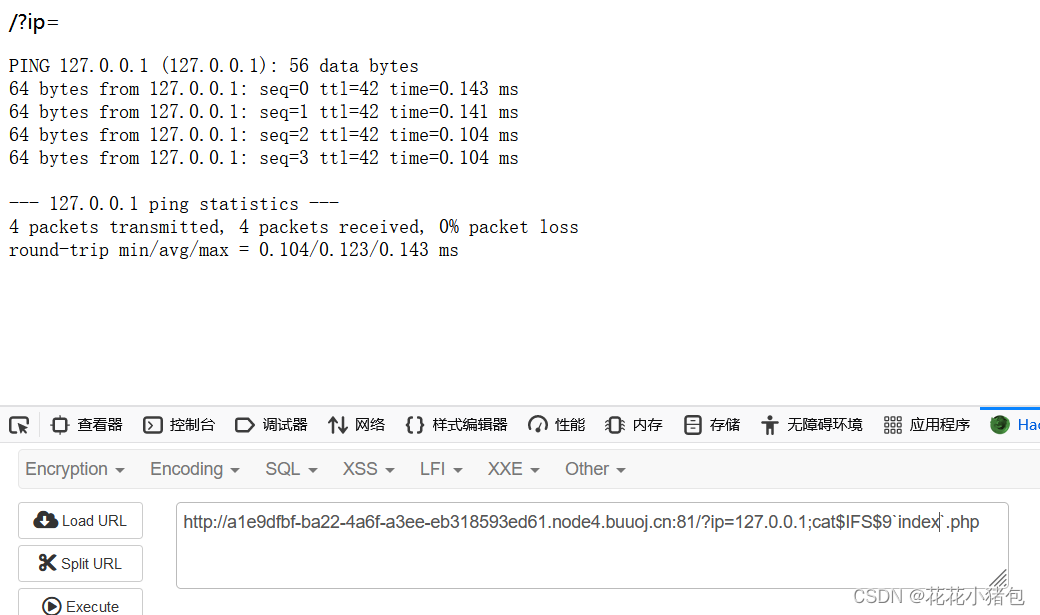Open the 内存 (Memory) panel
Screen dimensions: 1040x615
point(633,425)
